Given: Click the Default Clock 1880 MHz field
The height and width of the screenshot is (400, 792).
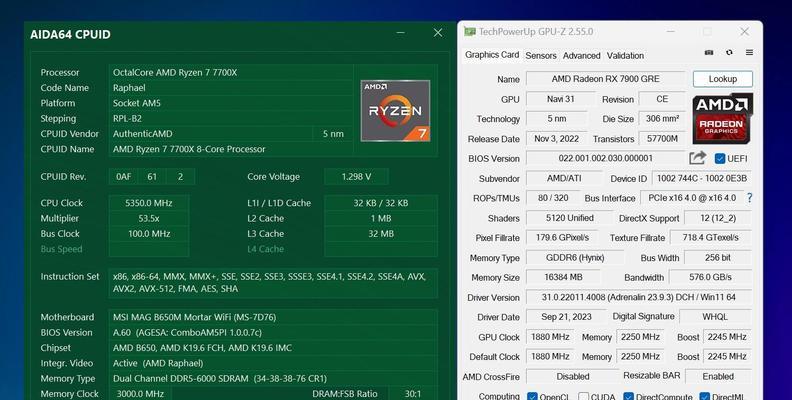Looking at the screenshot, I should tap(550, 357).
